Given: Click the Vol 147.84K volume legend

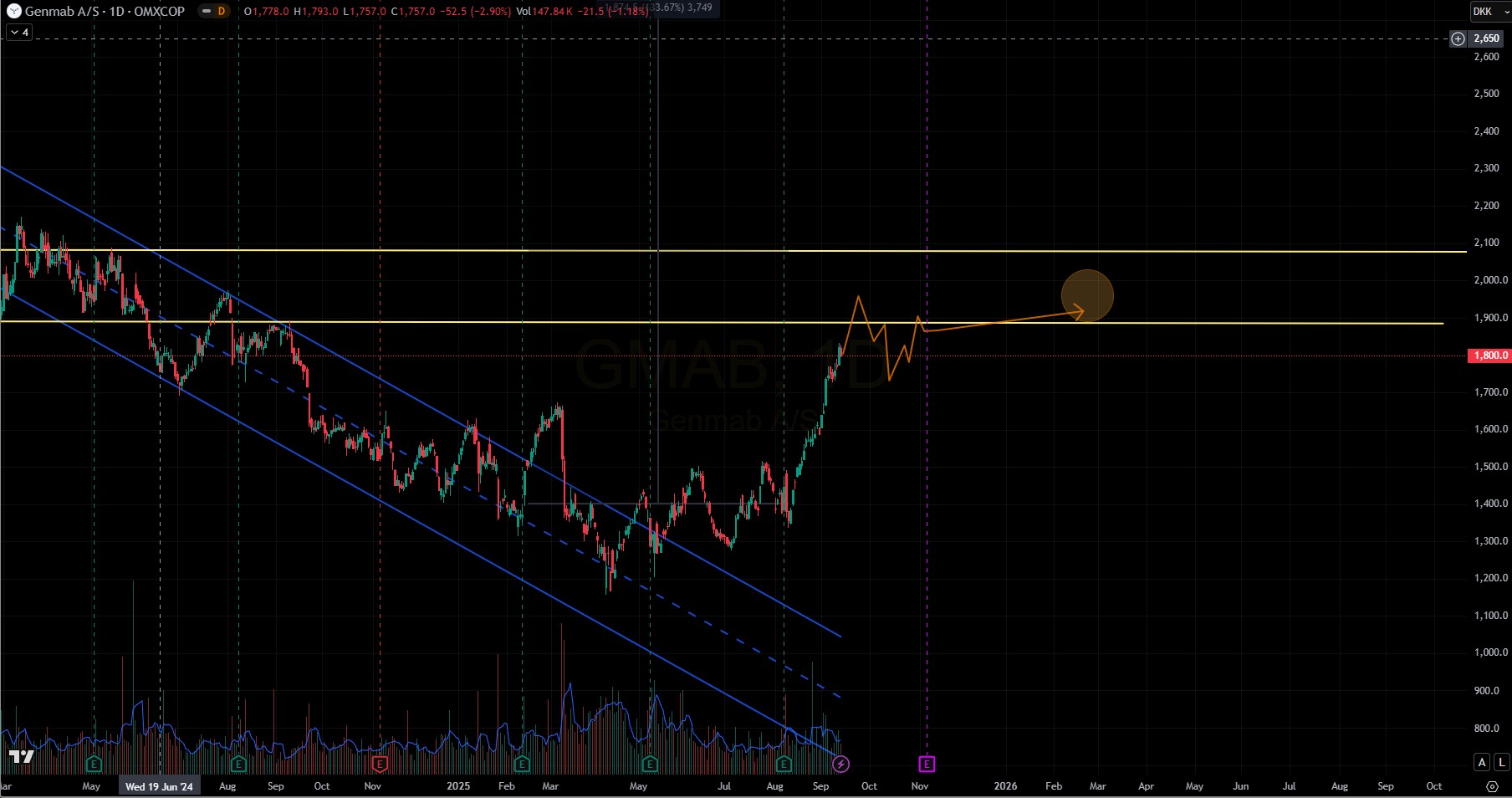Looking at the screenshot, I should click(545, 11).
